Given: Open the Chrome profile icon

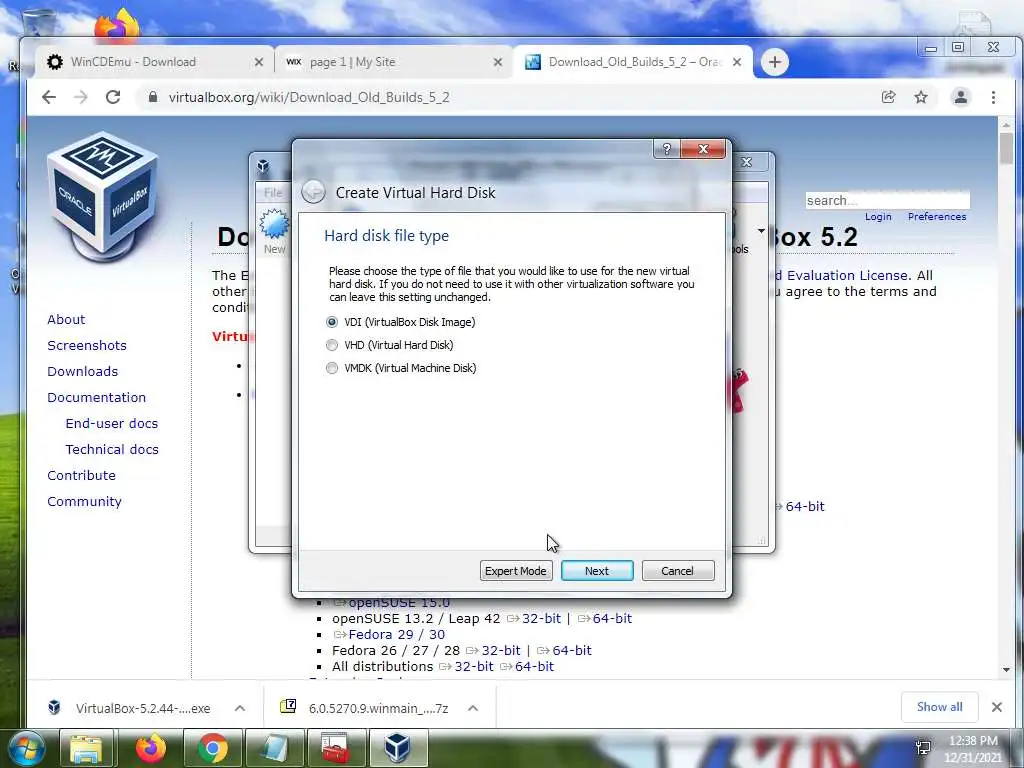Looking at the screenshot, I should pos(961,97).
